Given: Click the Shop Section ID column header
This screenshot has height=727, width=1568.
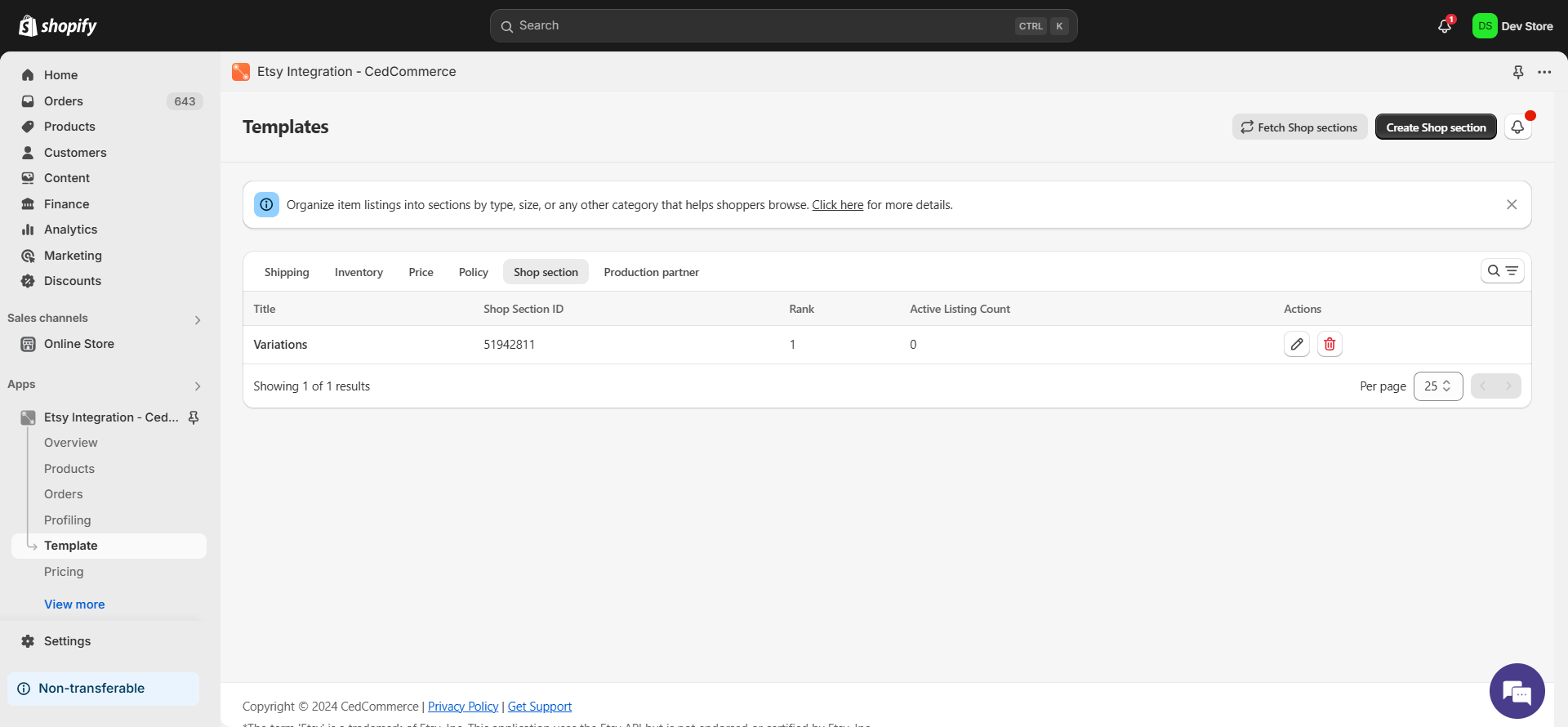Looking at the screenshot, I should point(523,309).
